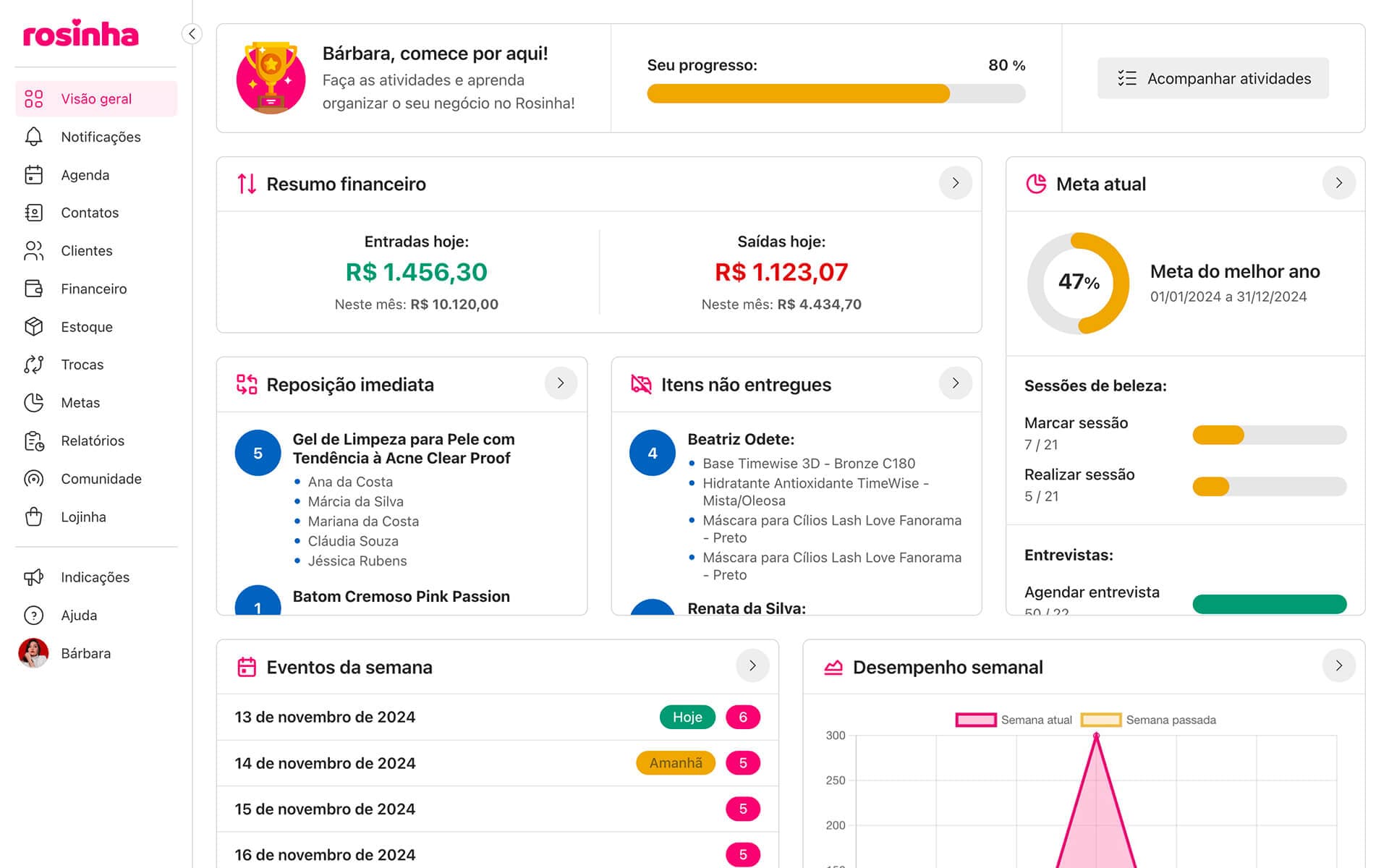Viewport: 1389px width, 868px height.
Task: Open the 13 de novembro de 2024 event row
Action: coord(325,717)
